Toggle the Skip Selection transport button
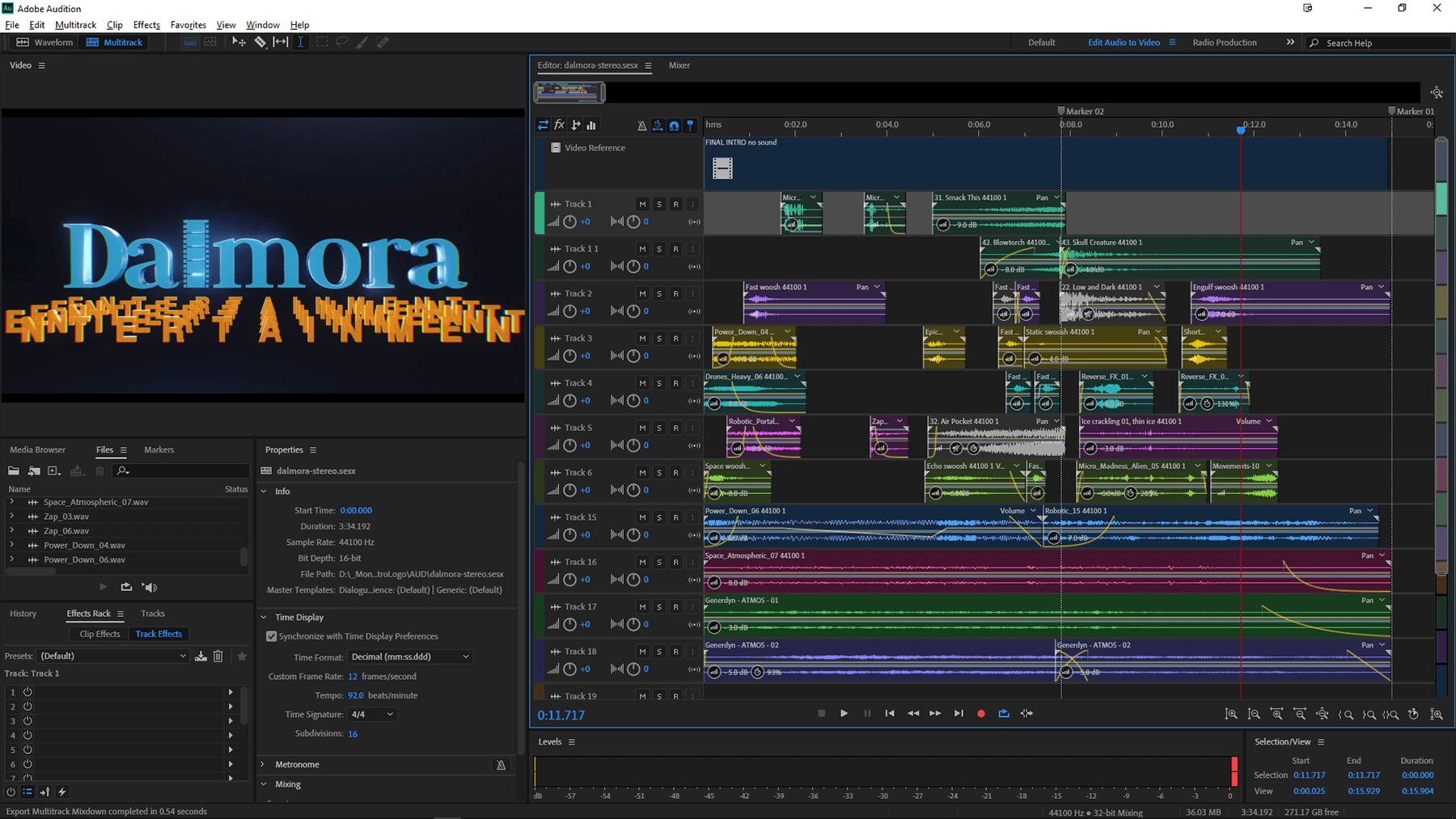Viewport: 1456px width, 819px height. [x=1026, y=713]
